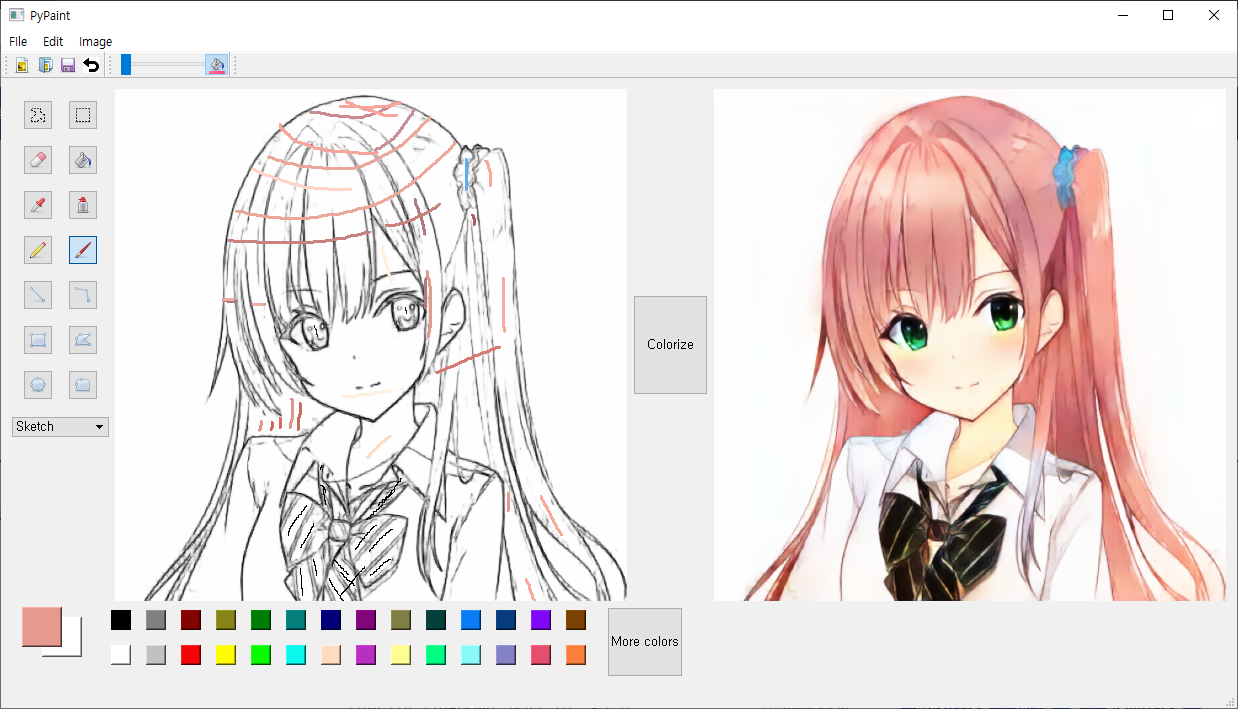
Task: Click the open file toolbar icon
Action: click(x=45, y=65)
